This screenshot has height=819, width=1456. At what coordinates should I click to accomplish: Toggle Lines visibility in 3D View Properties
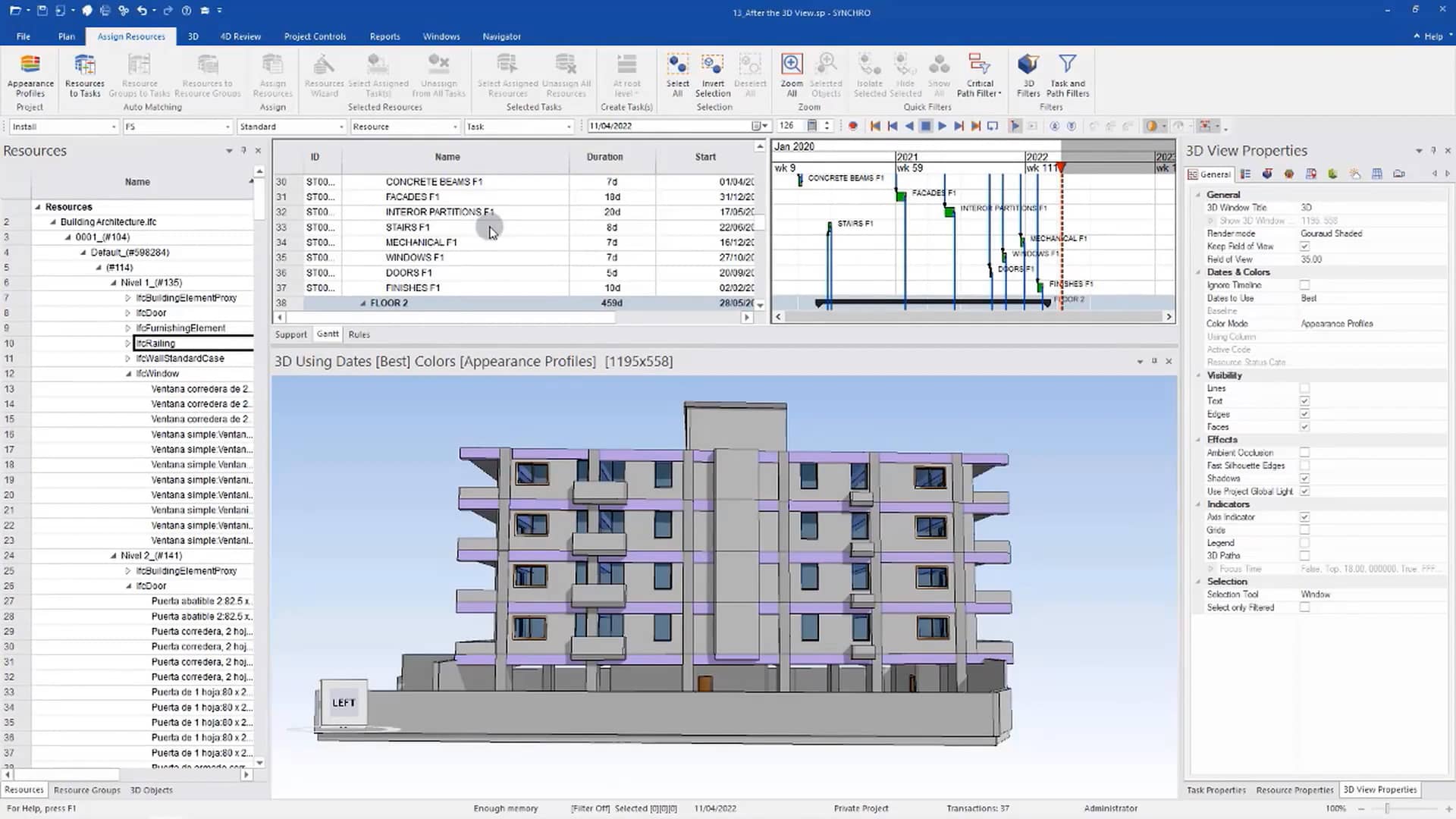point(1304,388)
